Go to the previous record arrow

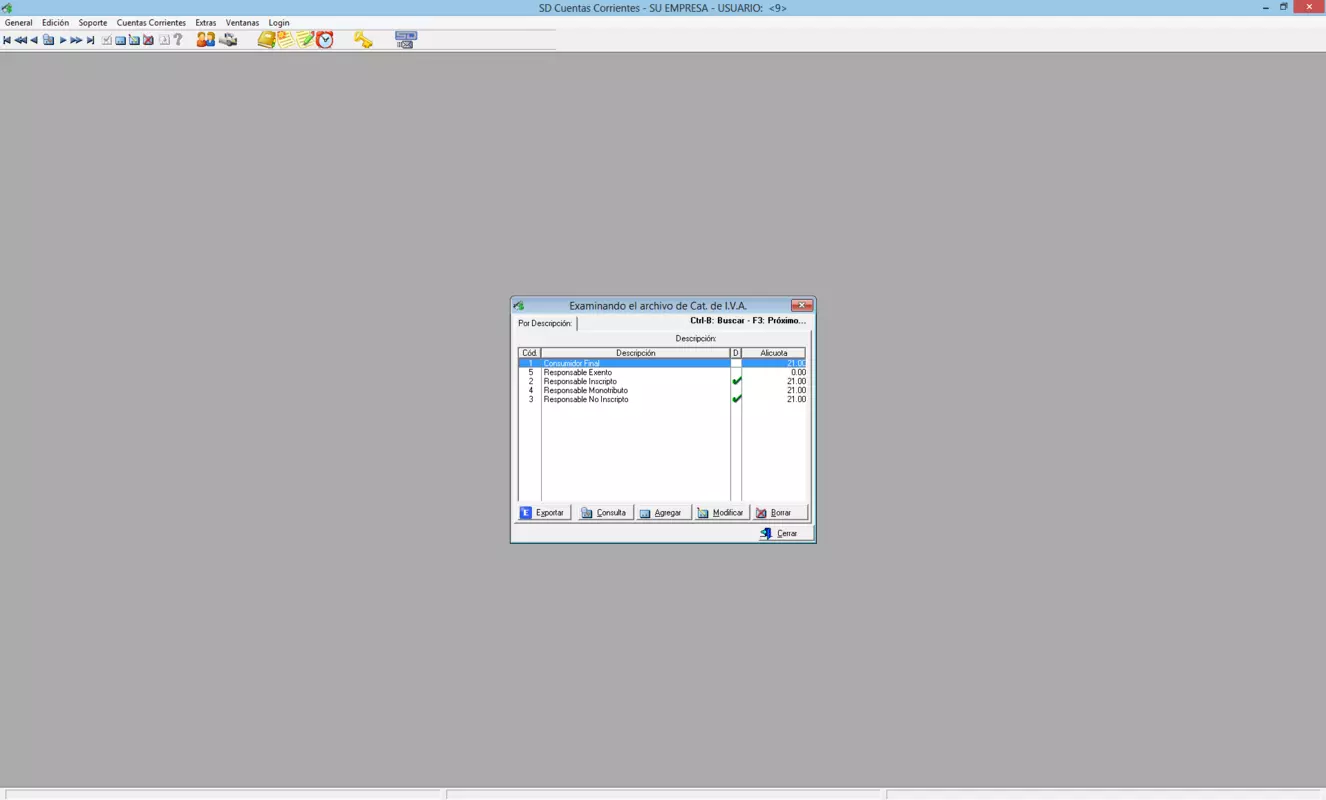[x=34, y=40]
